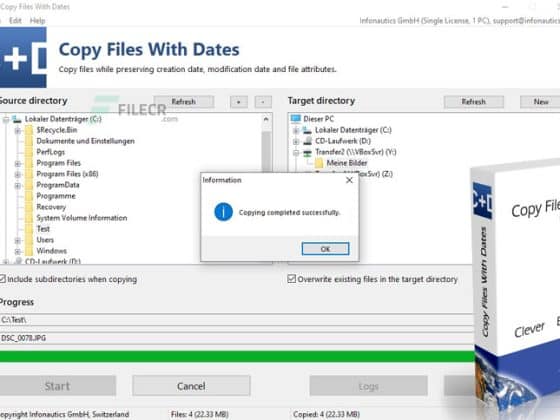Screen dimensions: 560x420
Task: Select the Programme folder icon
Action: coord(29,196)
